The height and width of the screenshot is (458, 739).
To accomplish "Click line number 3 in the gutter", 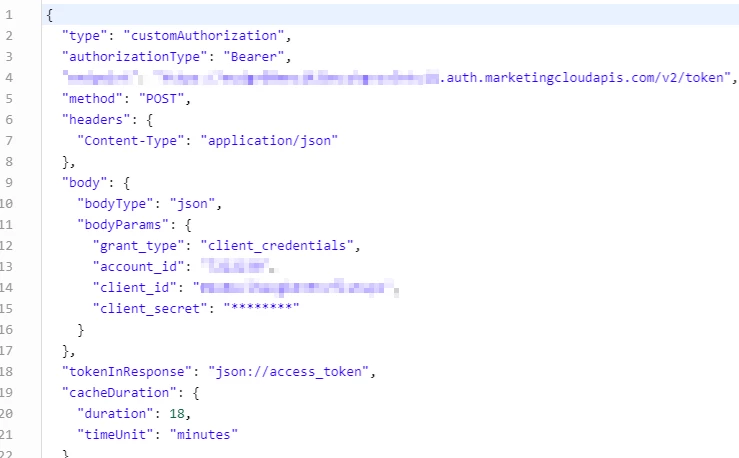I will click(9, 57).
